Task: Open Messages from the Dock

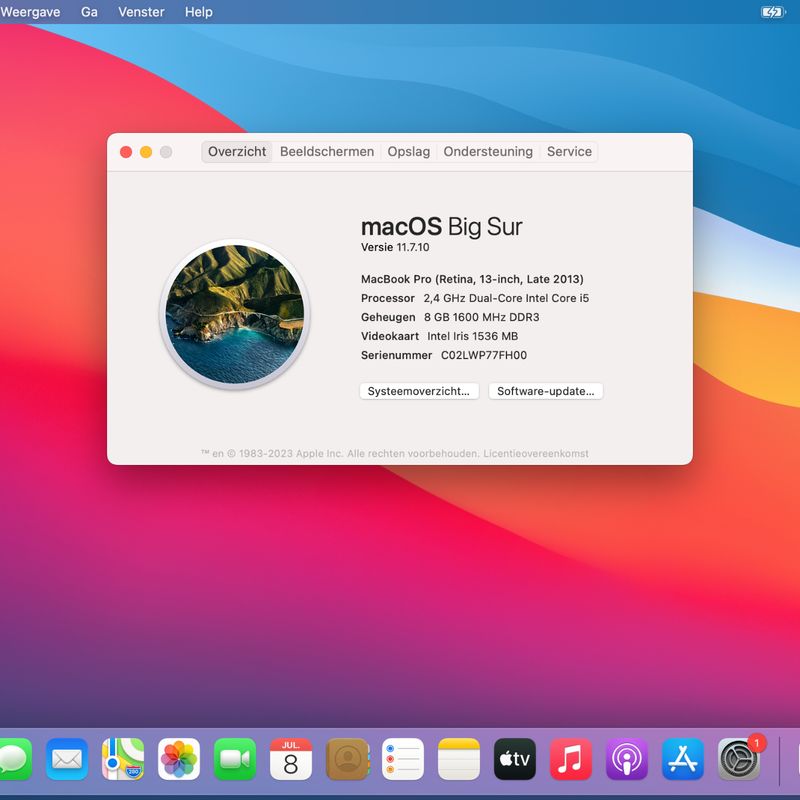Action: point(14,759)
